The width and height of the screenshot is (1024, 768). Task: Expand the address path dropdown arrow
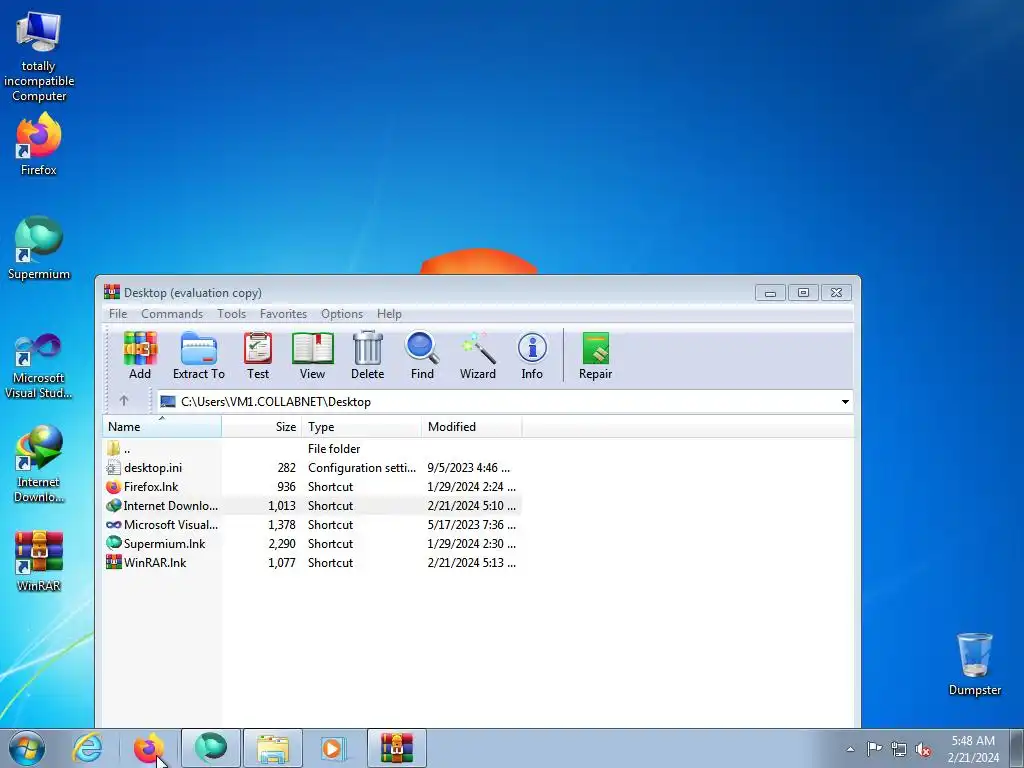coord(845,402)
